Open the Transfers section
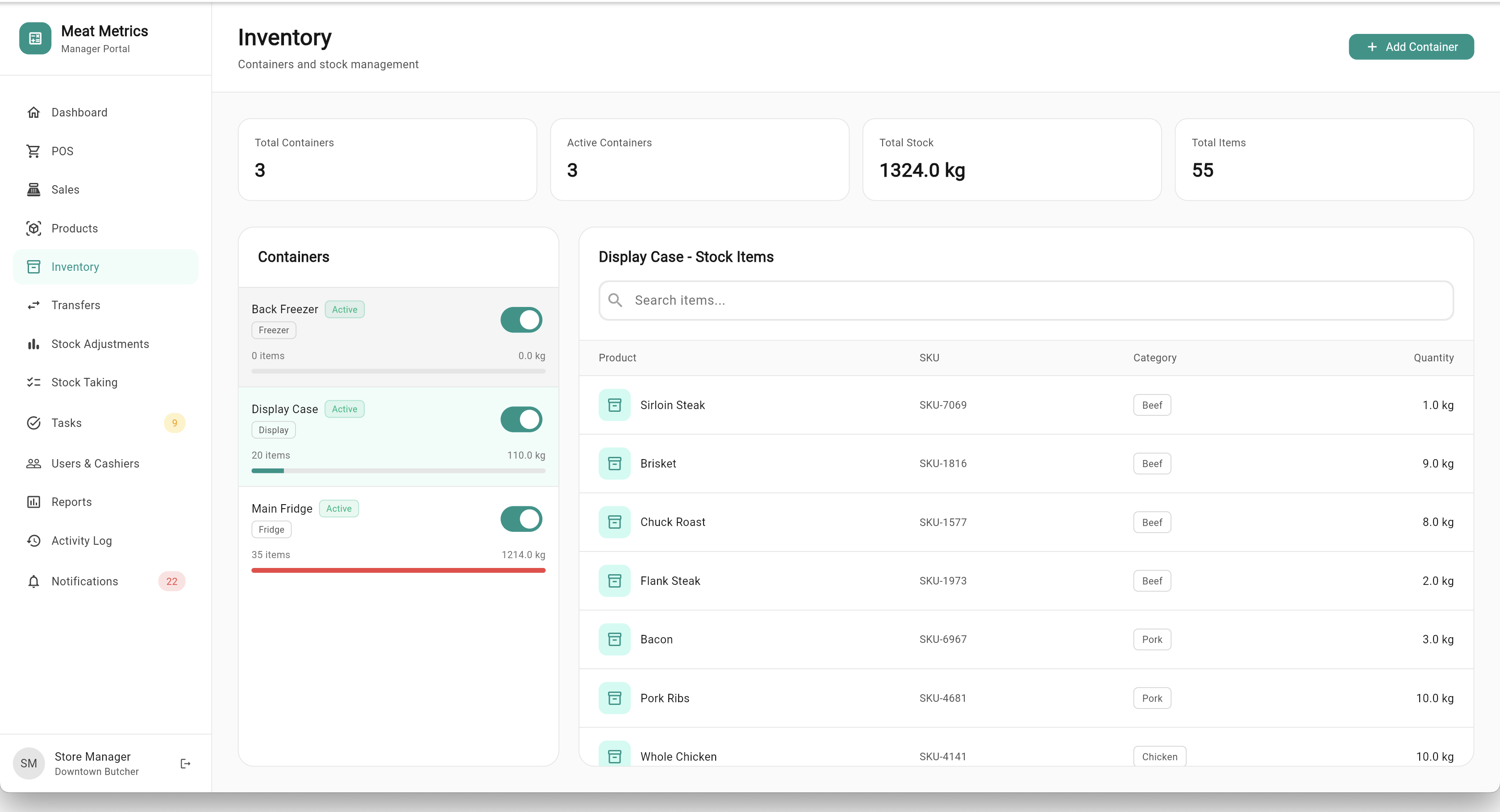The image size is (1500, 812). [x=76, y=305]
